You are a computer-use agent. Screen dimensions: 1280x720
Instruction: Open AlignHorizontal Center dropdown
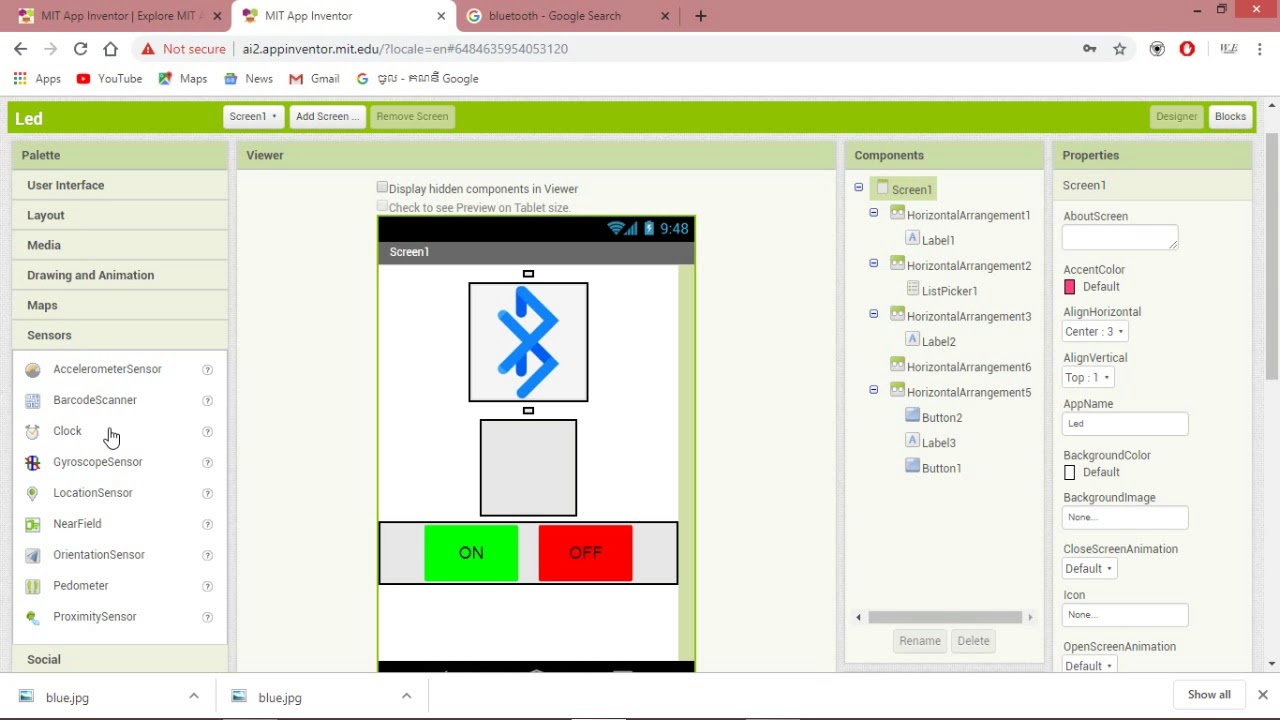point(1094,331)
